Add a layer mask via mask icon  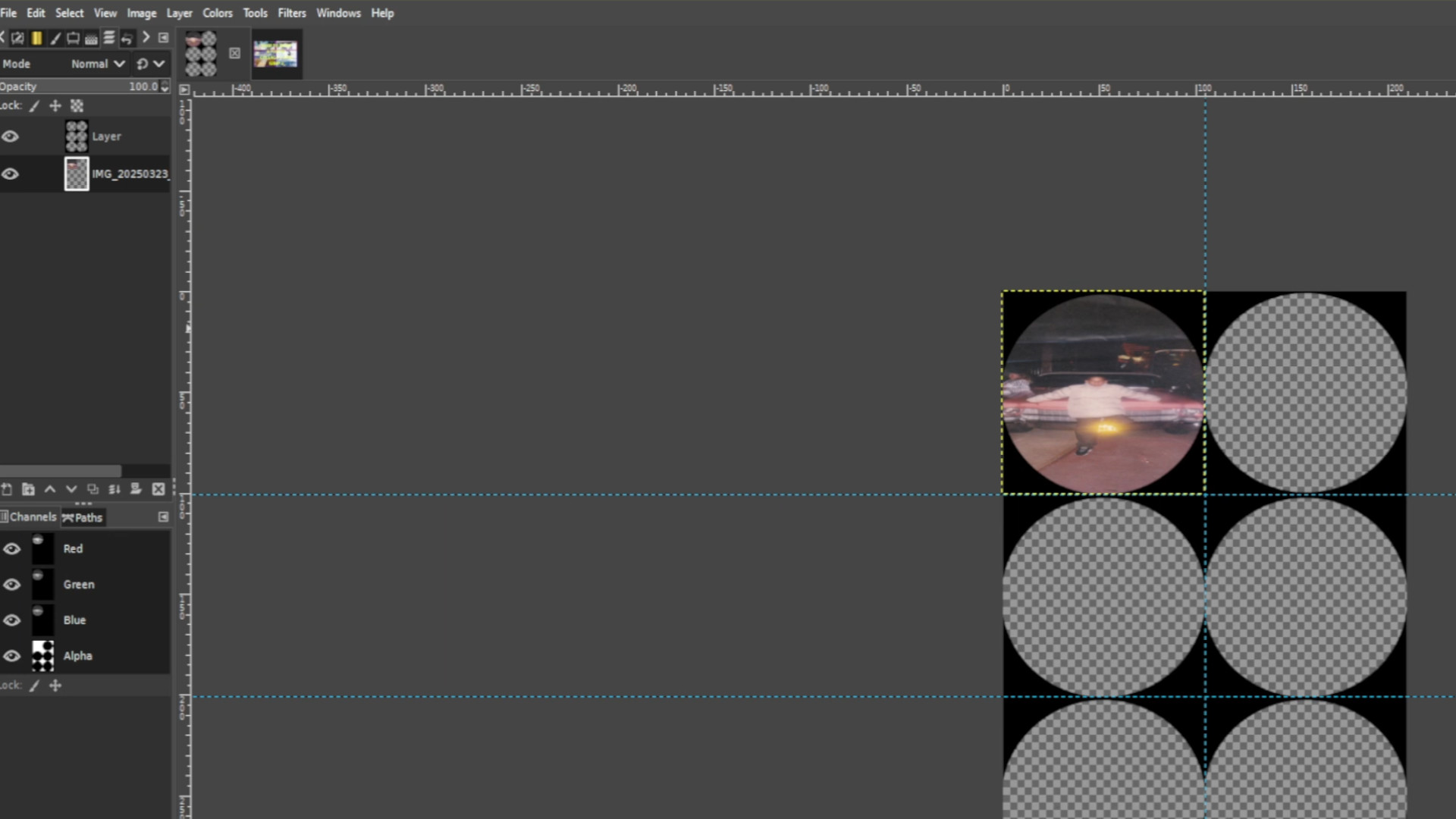tap(136, 489)
